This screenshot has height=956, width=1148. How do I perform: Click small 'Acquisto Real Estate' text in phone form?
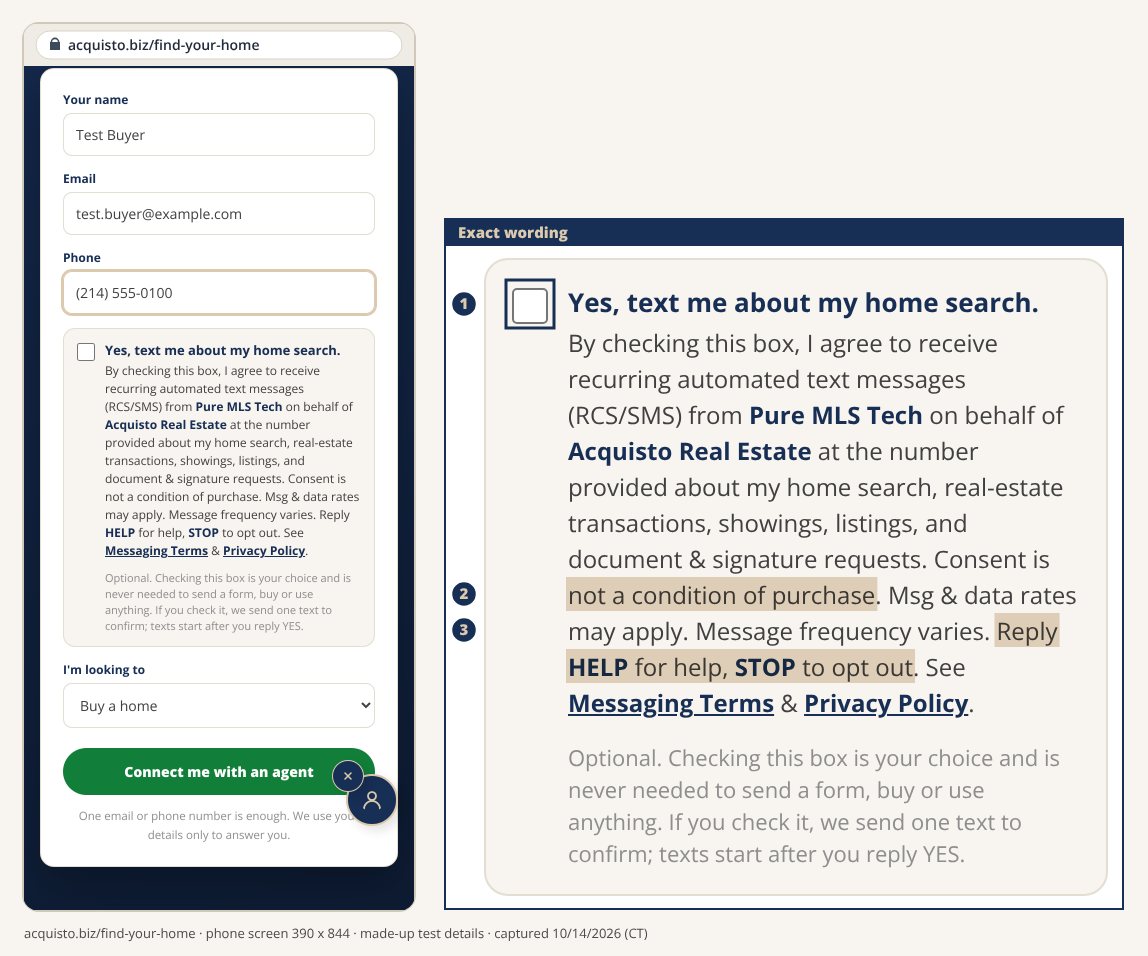[165, 425]
